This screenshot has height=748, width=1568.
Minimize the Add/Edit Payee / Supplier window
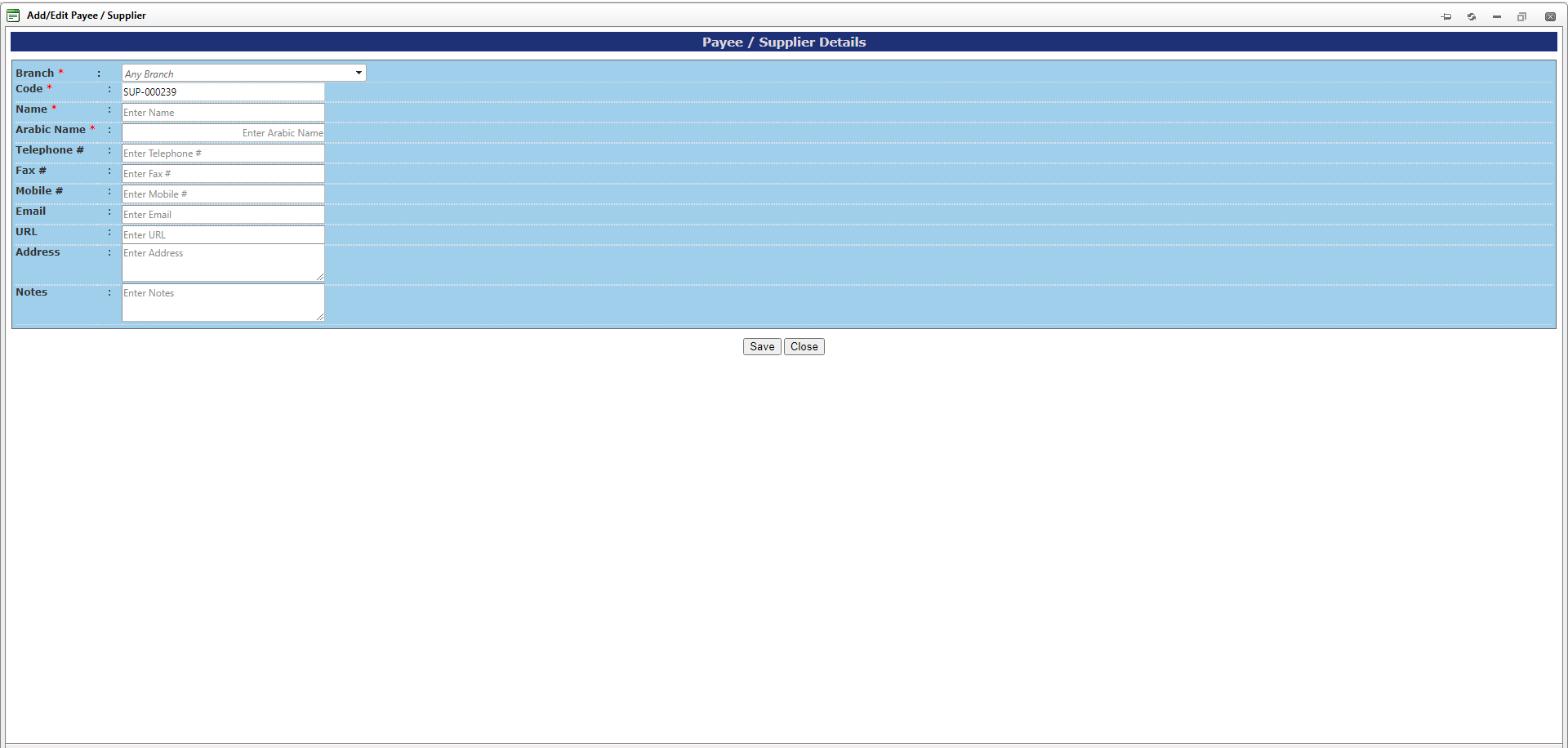point(1497,16)
